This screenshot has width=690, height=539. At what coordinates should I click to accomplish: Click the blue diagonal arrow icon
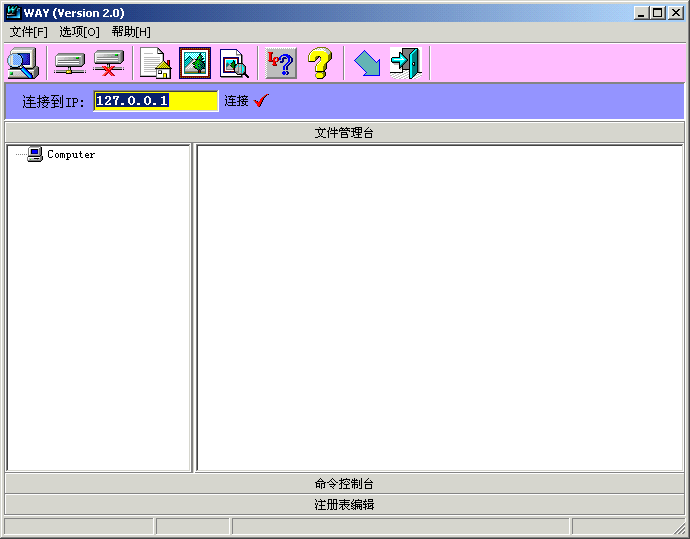(x=367, y=64)
